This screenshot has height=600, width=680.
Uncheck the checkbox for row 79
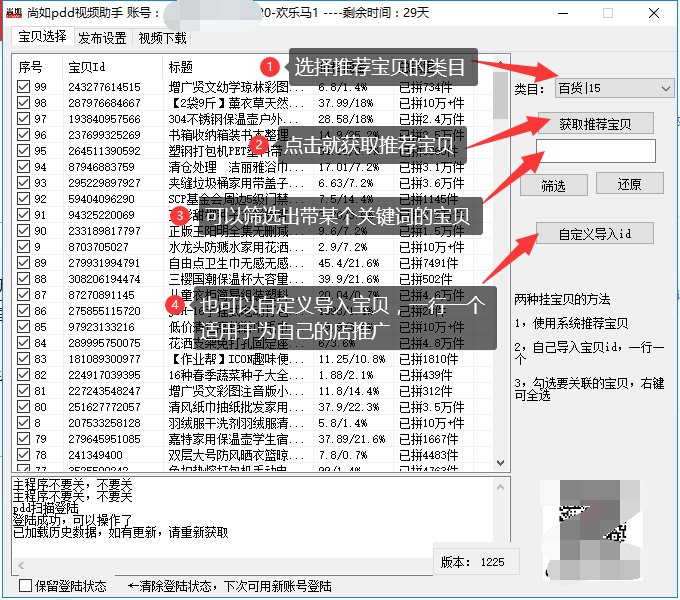point(23,439)
